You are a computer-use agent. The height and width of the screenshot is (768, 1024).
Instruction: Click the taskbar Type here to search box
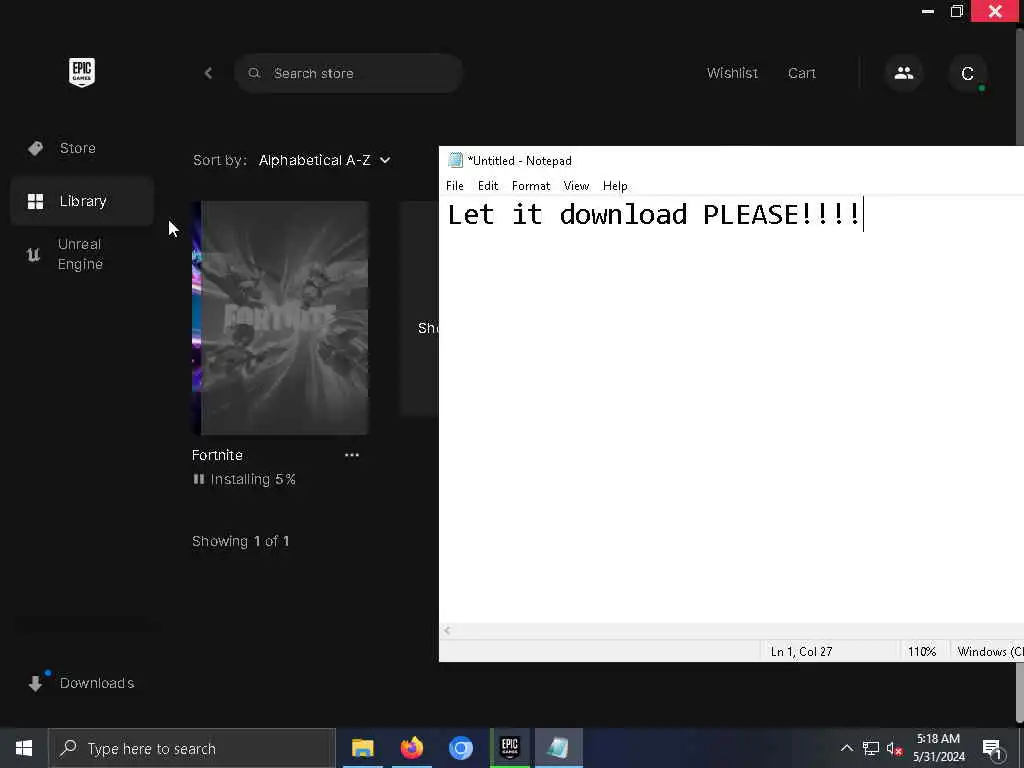192,748
